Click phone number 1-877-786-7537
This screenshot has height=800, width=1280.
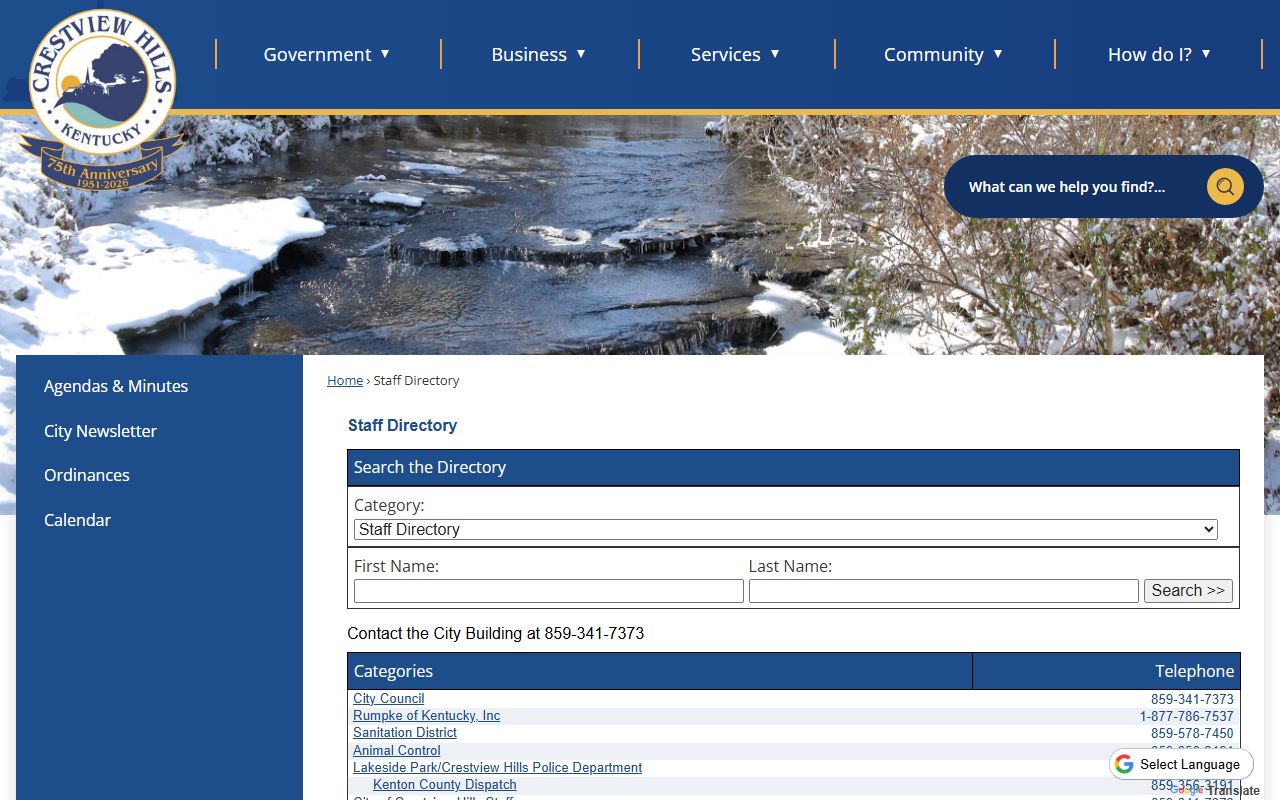(1187, 716)
